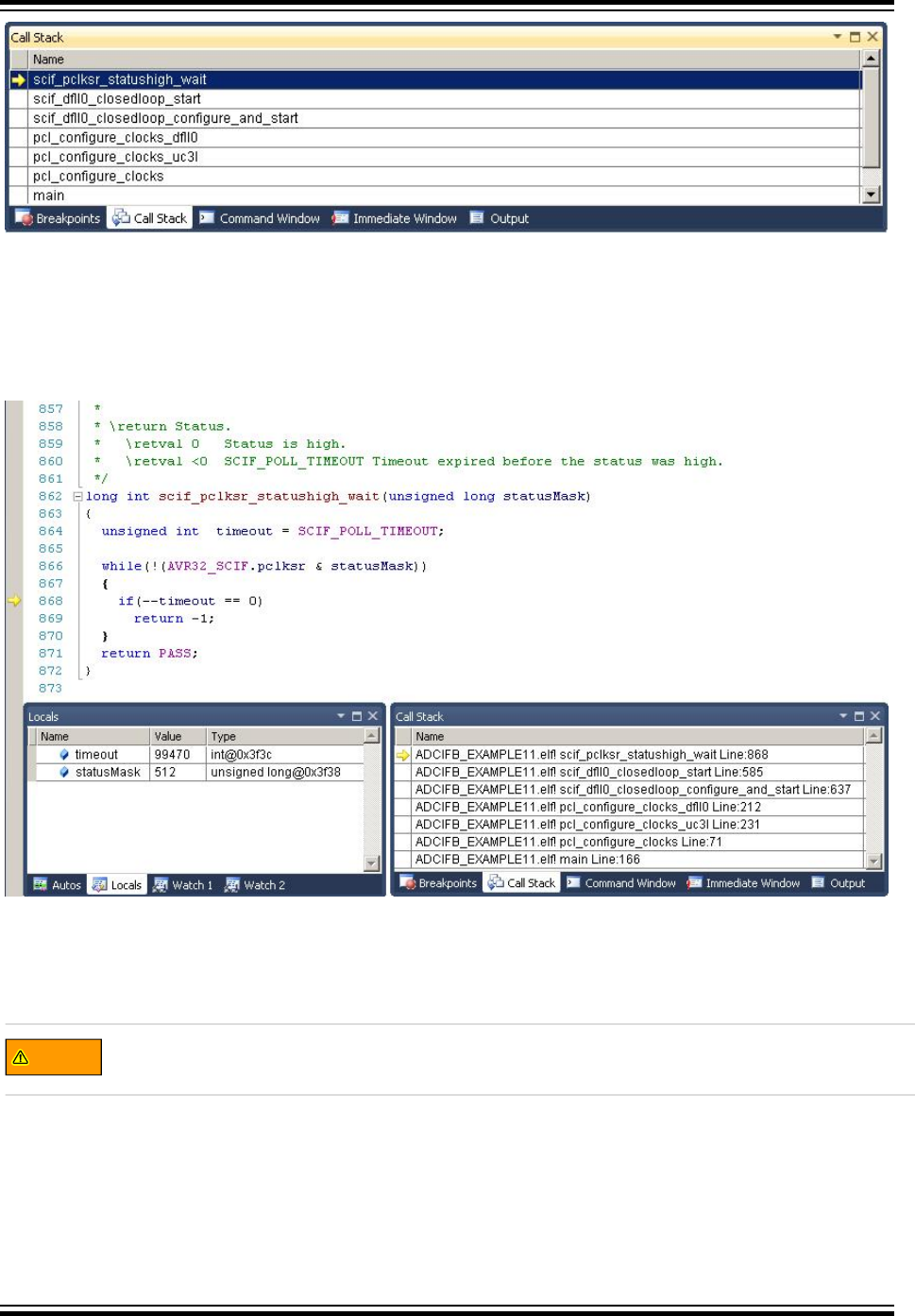
Task: Click Output tab icon in top panel
Action: pos(477,218)
